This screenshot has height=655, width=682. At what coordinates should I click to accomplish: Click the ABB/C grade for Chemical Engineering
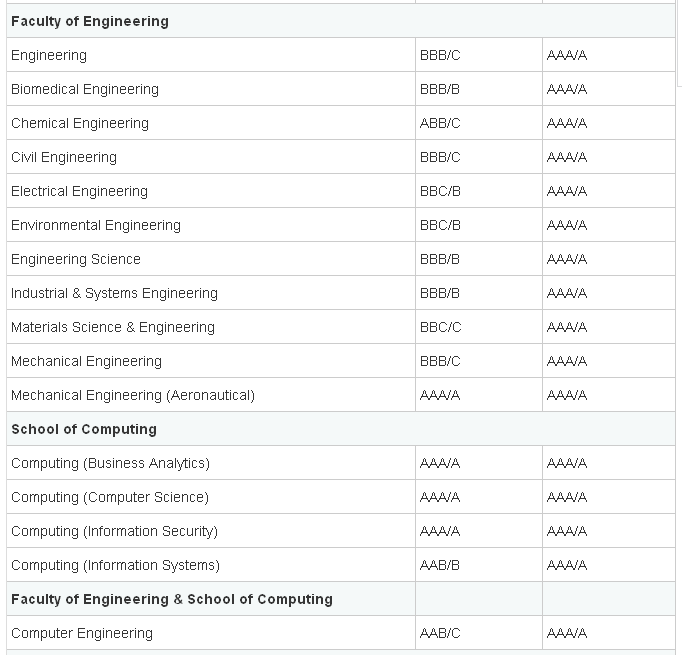pyautogui.click(x=440, y=123)
